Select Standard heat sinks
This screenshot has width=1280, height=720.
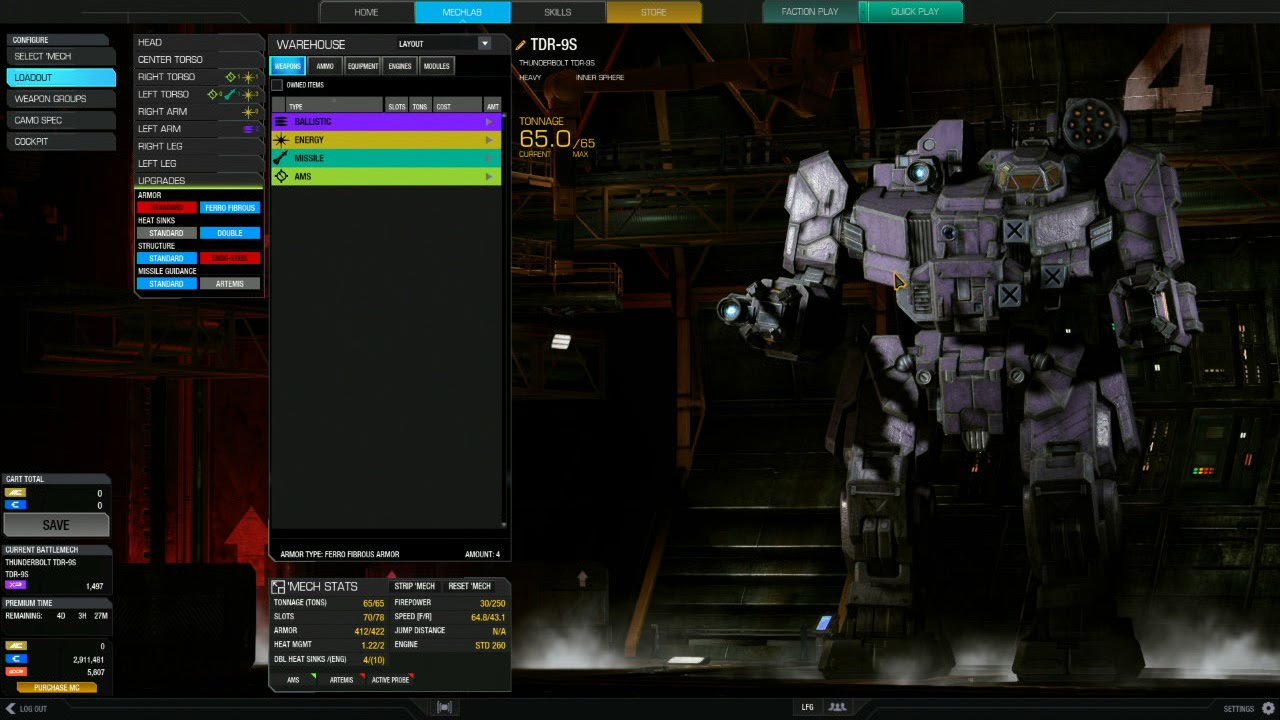(166, 233)
